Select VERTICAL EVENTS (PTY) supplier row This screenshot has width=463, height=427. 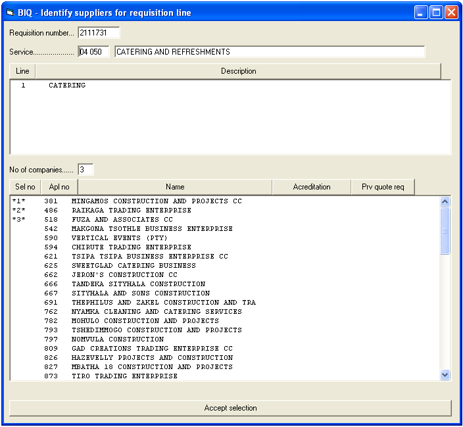(225, 238)
